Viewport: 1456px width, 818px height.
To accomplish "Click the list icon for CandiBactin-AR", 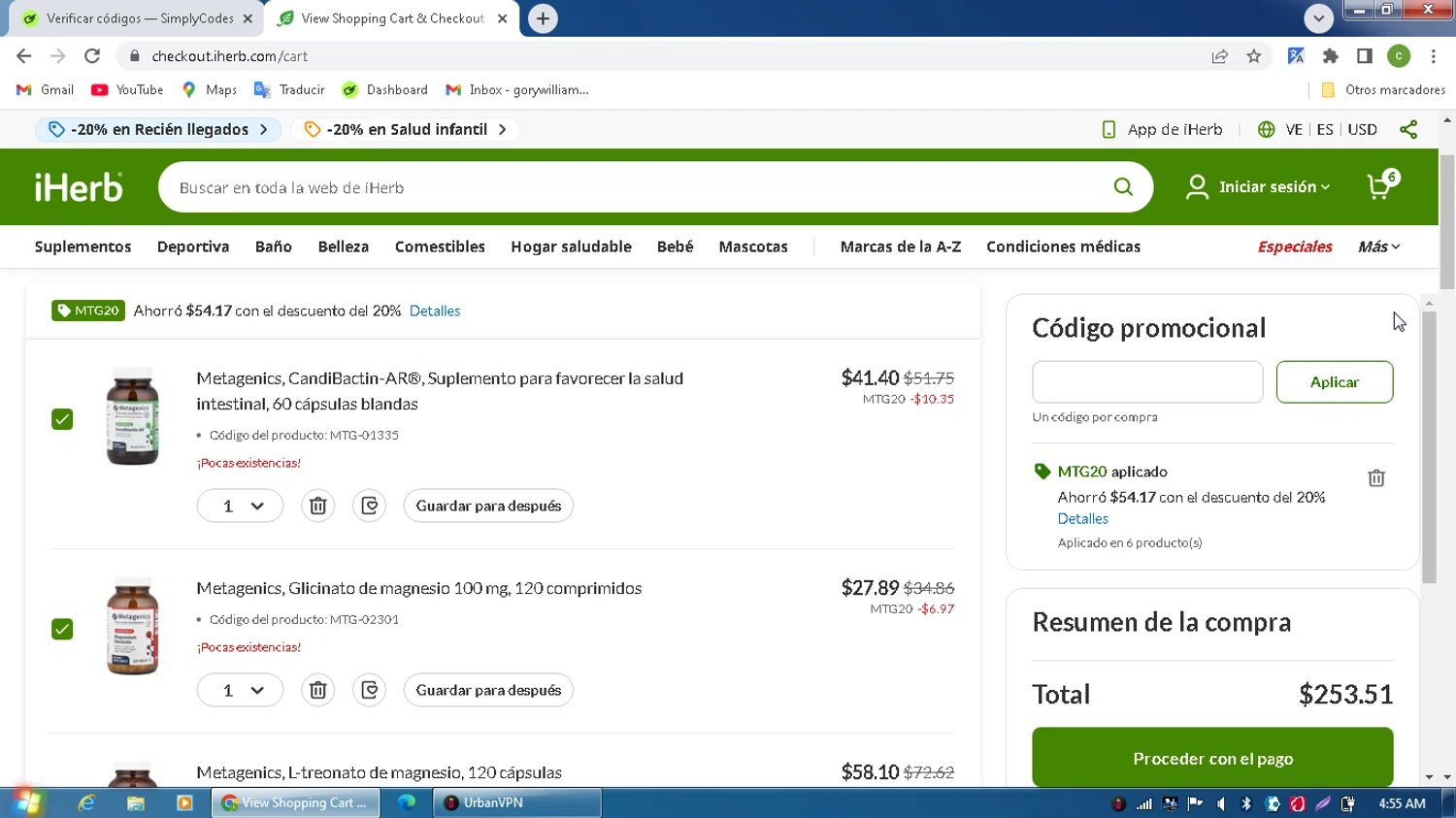I will (x=369, y=506).
